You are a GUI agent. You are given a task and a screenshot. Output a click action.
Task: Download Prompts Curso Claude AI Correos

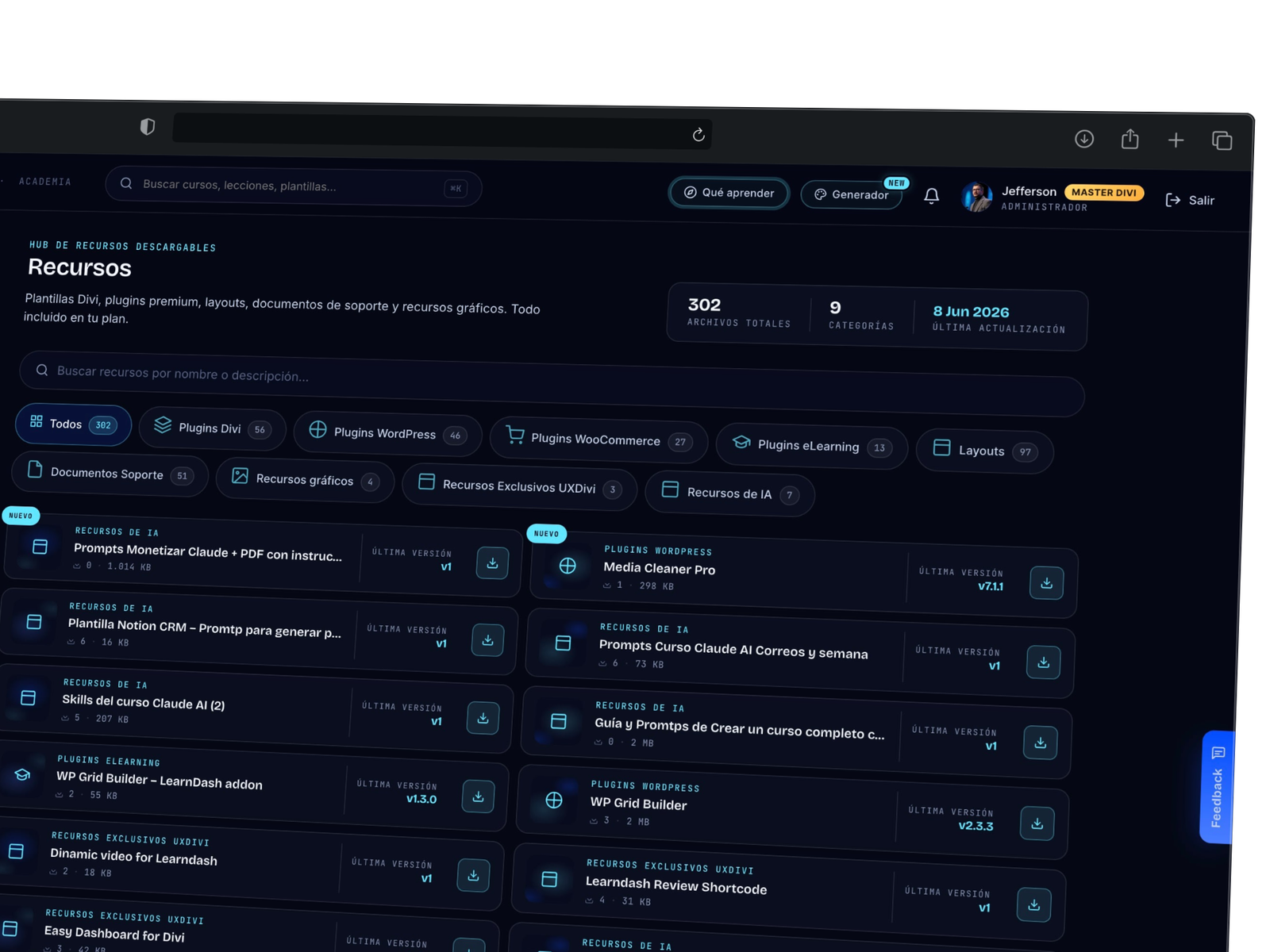click(1044, 662)
